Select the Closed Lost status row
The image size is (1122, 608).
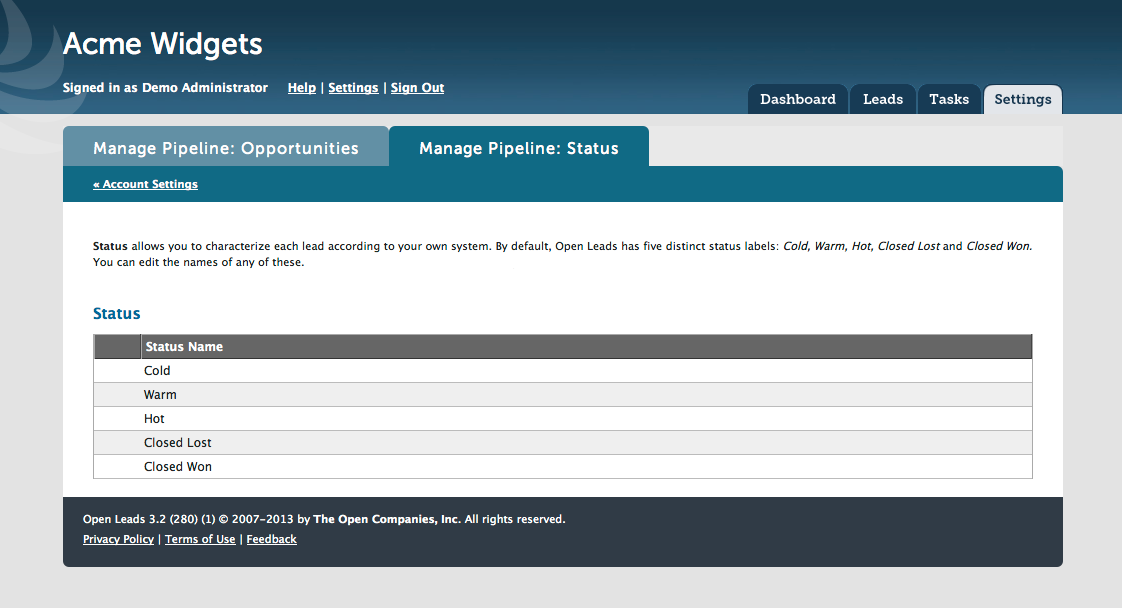click(562, 443)
